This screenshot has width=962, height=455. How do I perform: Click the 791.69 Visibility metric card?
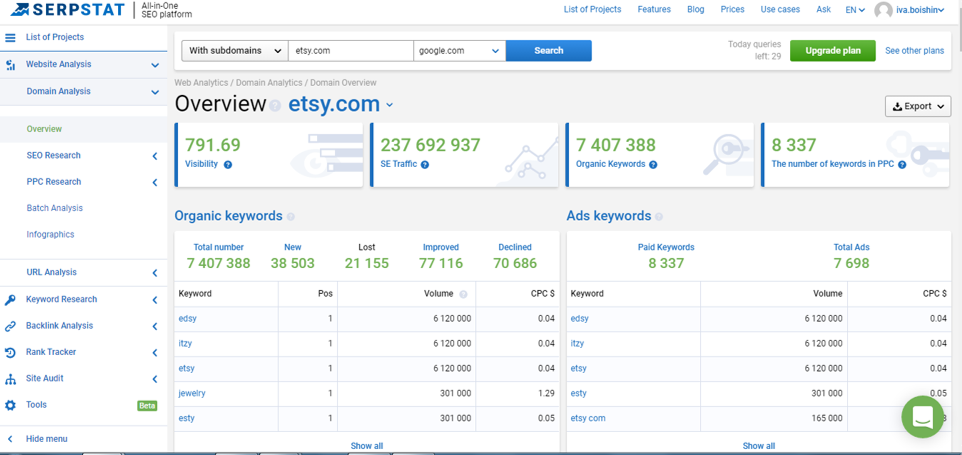tap(269, 155)
